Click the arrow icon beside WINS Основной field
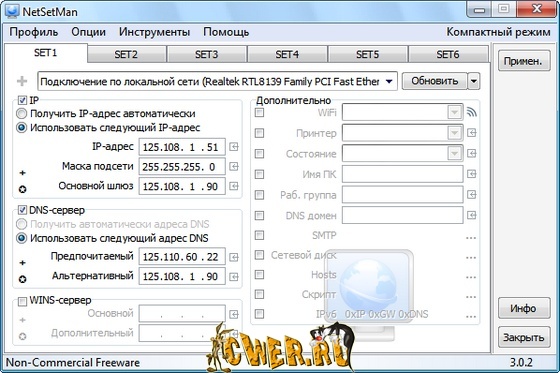The height and width of the screenshot is (373, 560). pyautogui.click(x=234, y=314)
